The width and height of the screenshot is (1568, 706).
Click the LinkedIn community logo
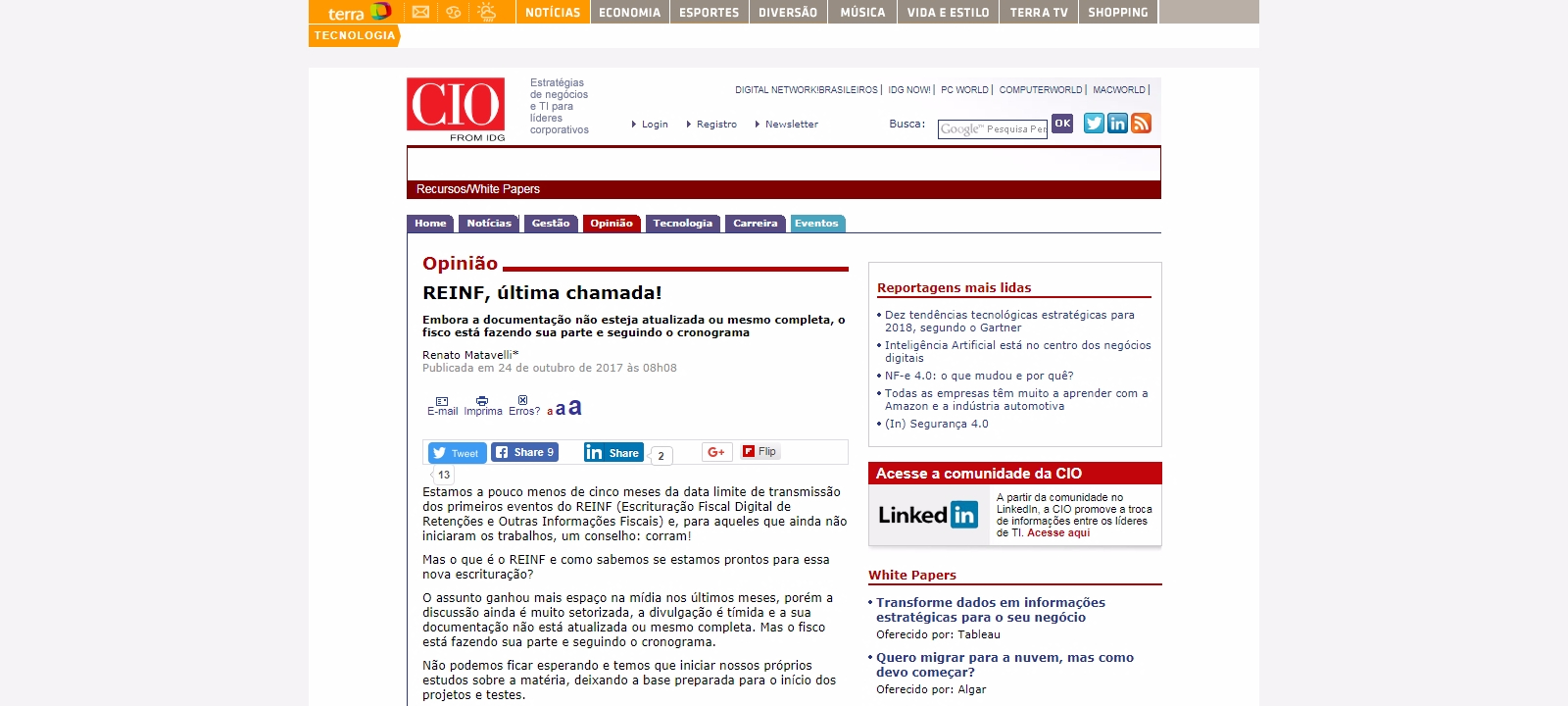pyautogui.click(x=928, y=515)
